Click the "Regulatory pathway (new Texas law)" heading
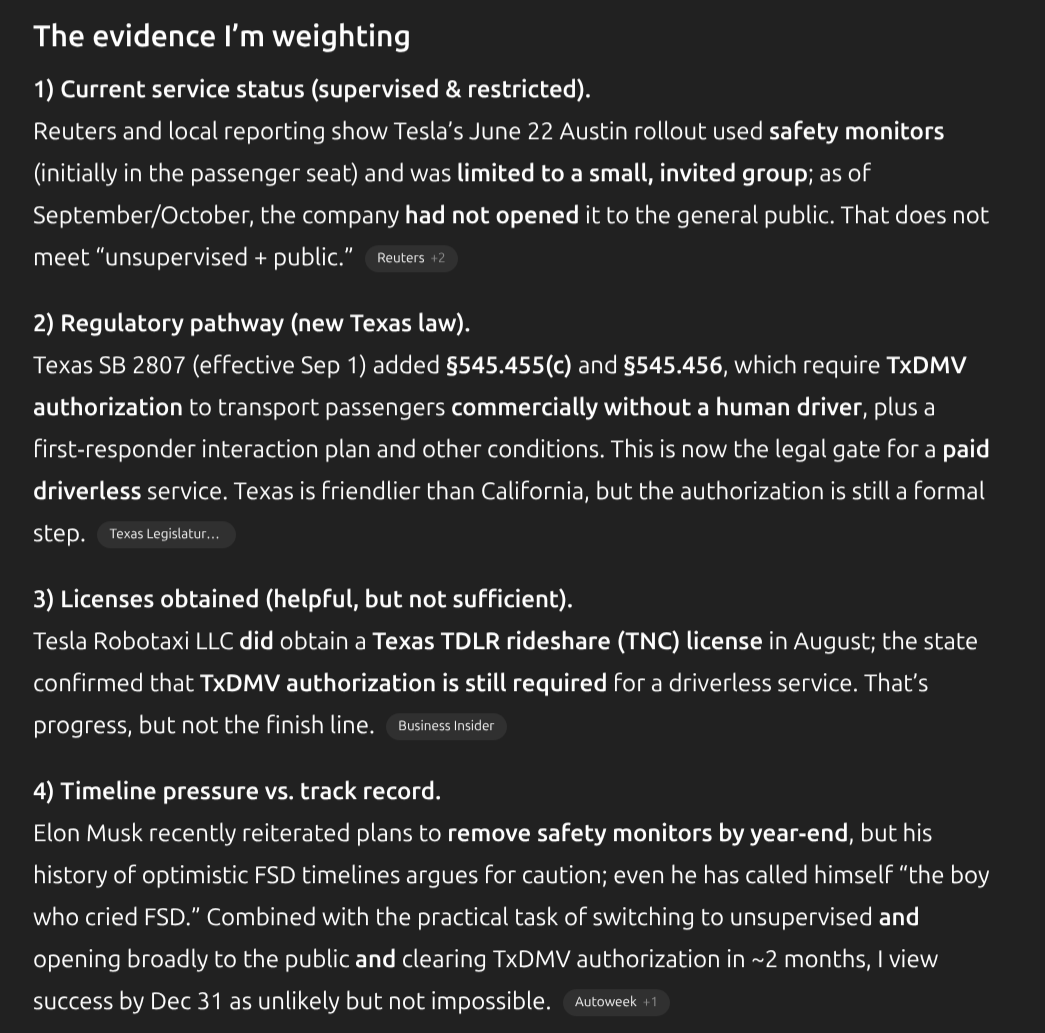Image resolution: width=1045 pixels, height=1033 pixels. click(251, 323)
